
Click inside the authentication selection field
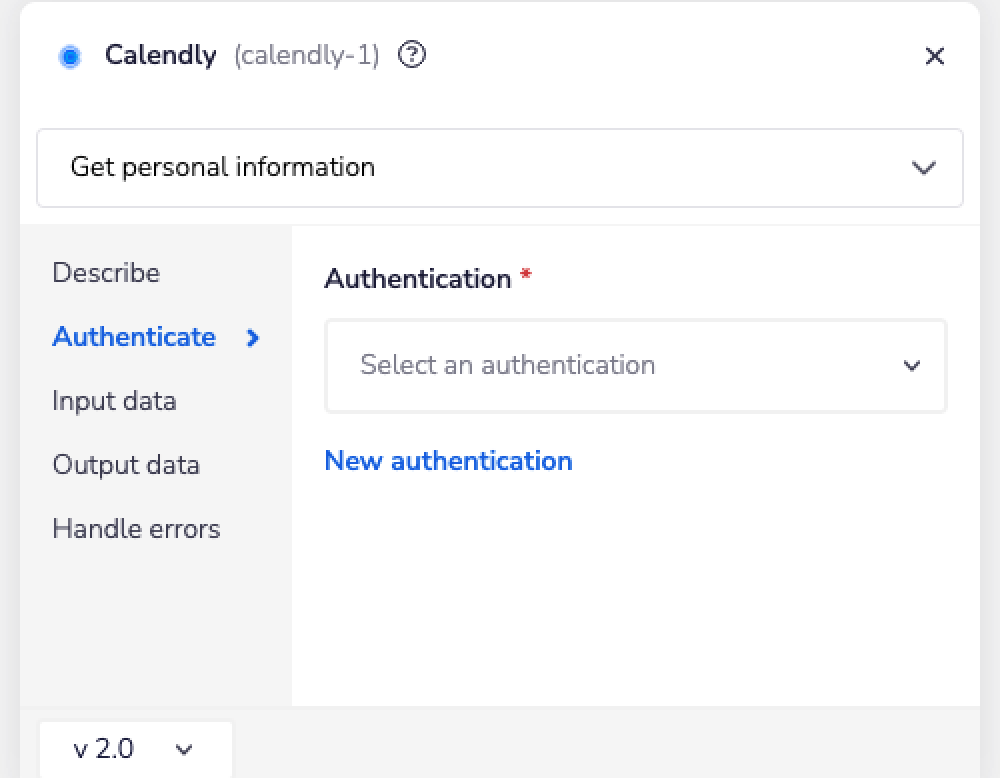click(600, 366)
